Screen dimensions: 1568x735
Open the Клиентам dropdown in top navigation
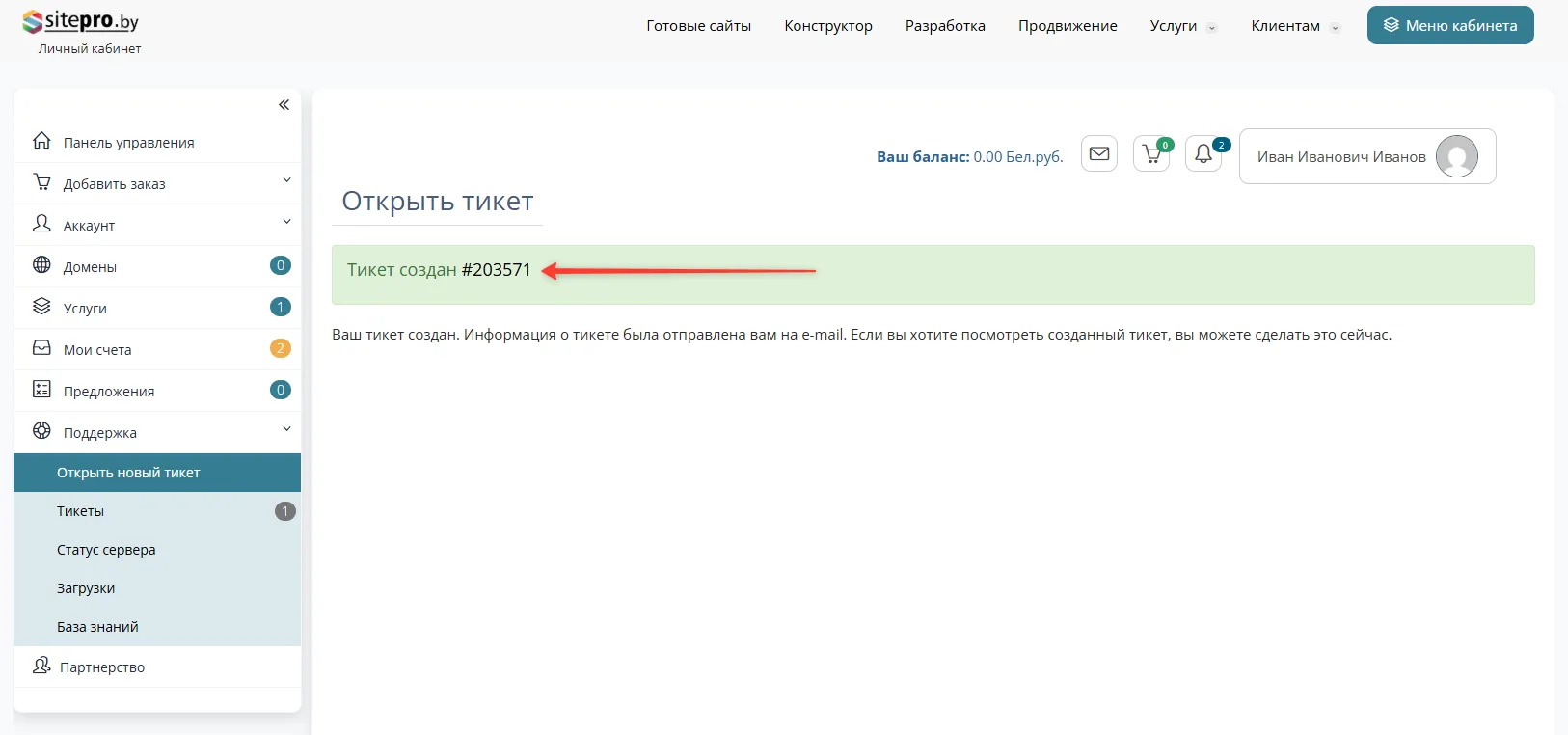click(x=1294, y=26)
